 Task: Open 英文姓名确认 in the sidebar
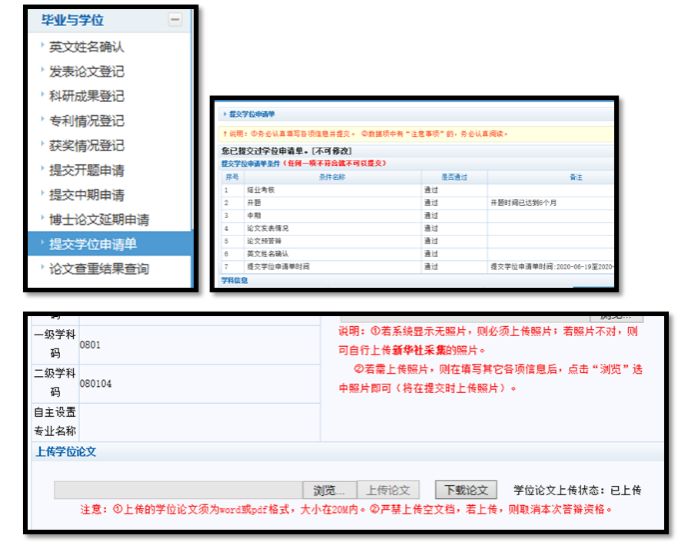pyautogui.click(x=87, y=47)
